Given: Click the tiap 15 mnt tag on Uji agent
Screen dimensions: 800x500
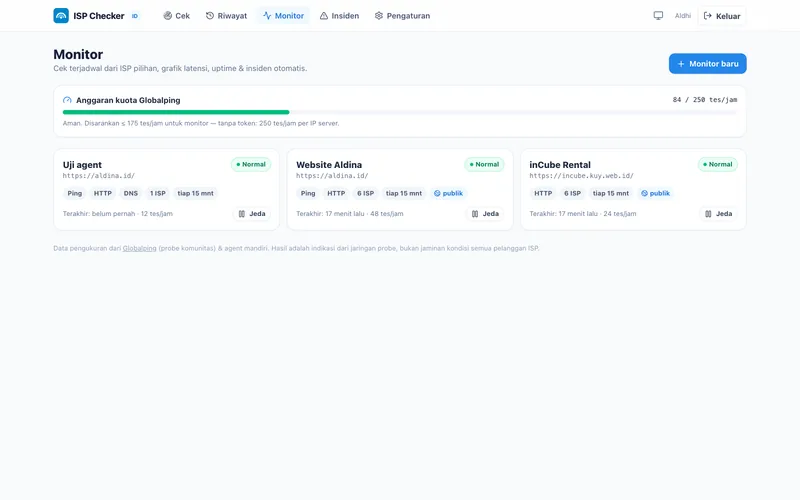Looking at the screenshot, I should tap(195, 193).
